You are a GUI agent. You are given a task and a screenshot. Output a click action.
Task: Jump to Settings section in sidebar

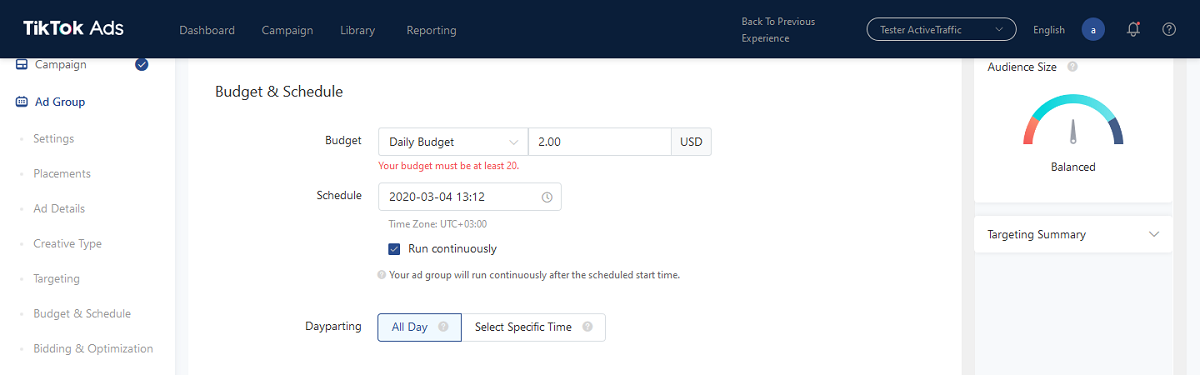point(54,139)
